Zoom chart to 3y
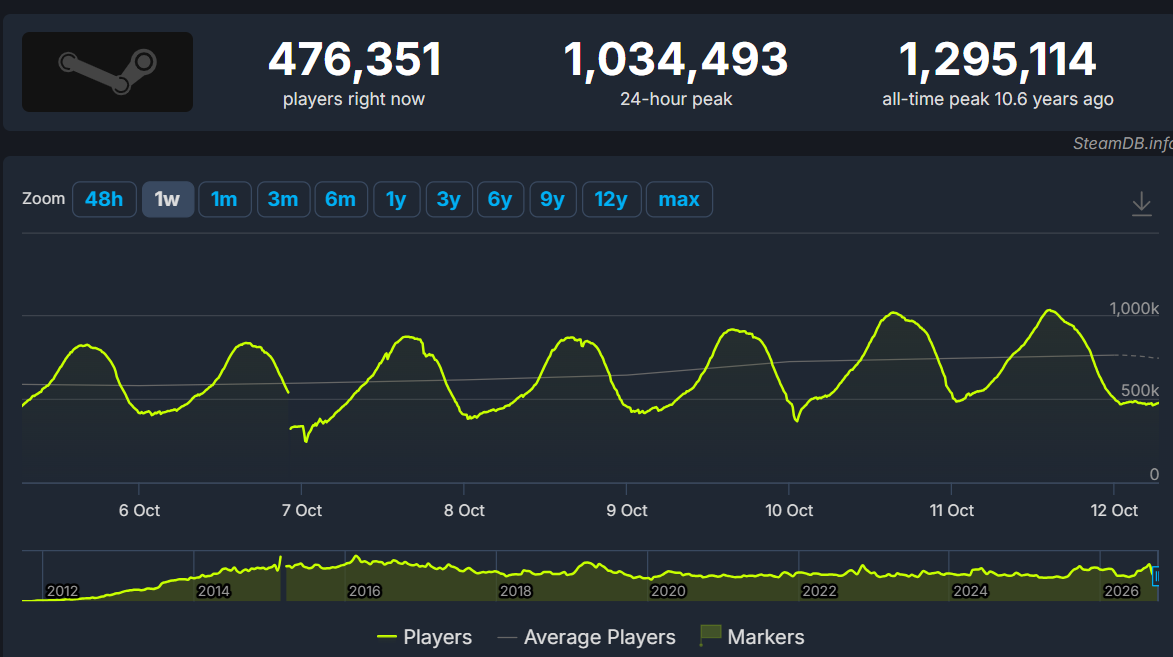1173x657 pixels. 449,199
